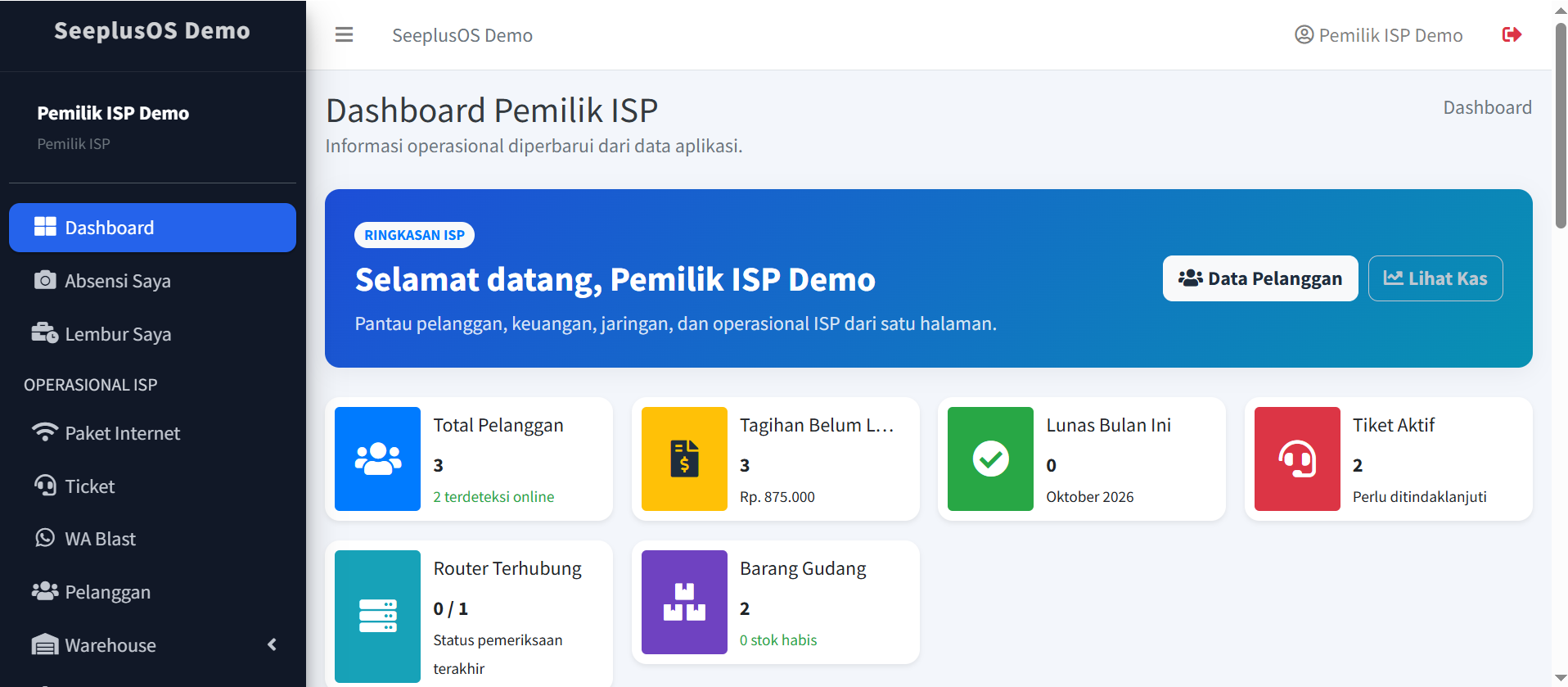Click the purple Barang Gudang boxes icon
Viewport: 1568px width, 687px height.
(x=684, y=602)
